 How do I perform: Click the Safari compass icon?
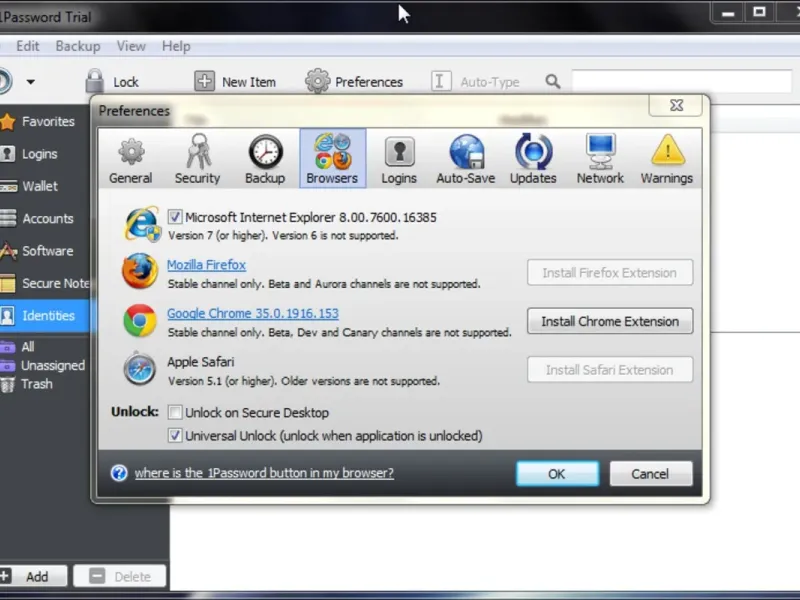click(139, 369)
